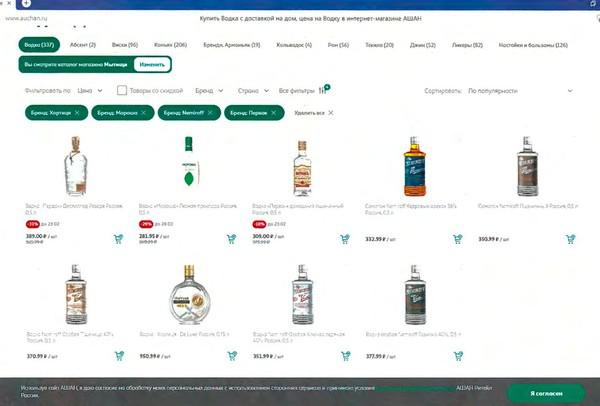This screenshot has width=600, height=406.
Task: Open the 350.99 ₽ Nemiroff bottle image
Action: (527, 166)
